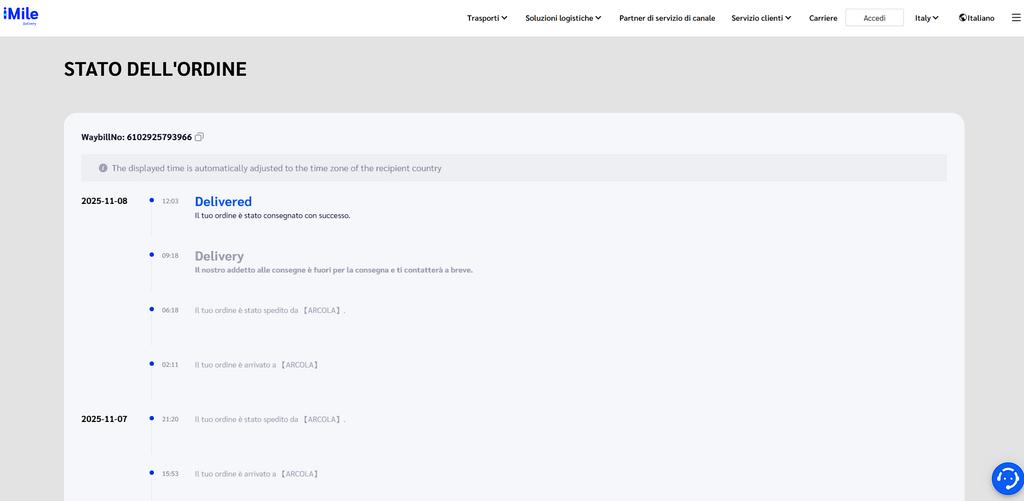This screenshot has width=1024, height=501.
Task: Go to Partner di servizio di canale
Action: pos(667,18)
